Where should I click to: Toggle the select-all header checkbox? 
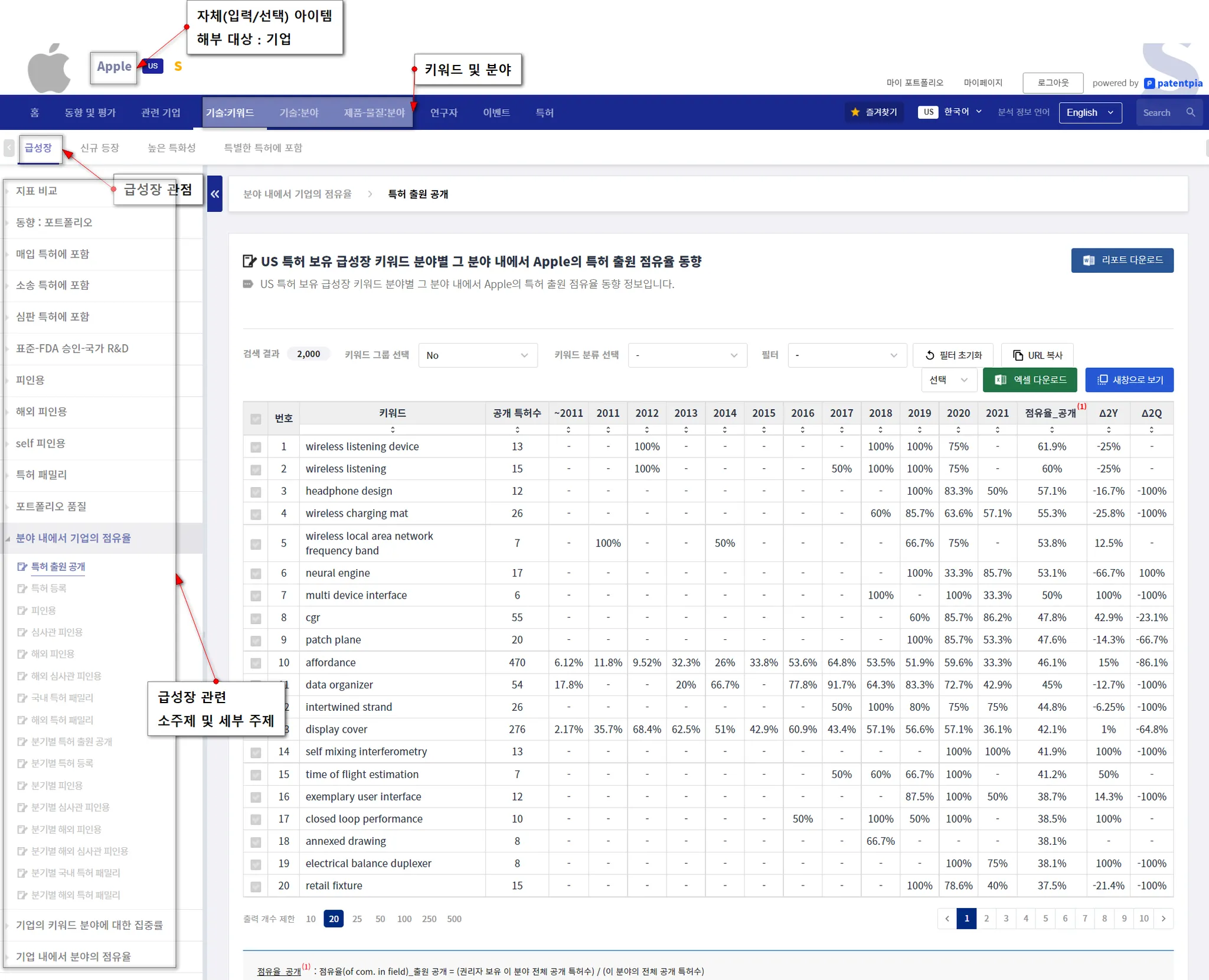click(x=256, y=419)
